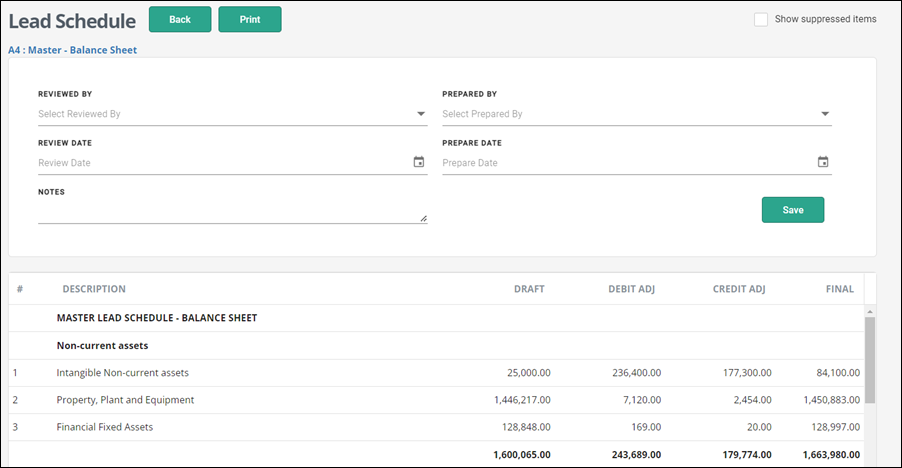Viewport: 902px width, 468px height.
Task: Click final value 128,997.00
Action: pyautogui.click(x=836, y=427)
